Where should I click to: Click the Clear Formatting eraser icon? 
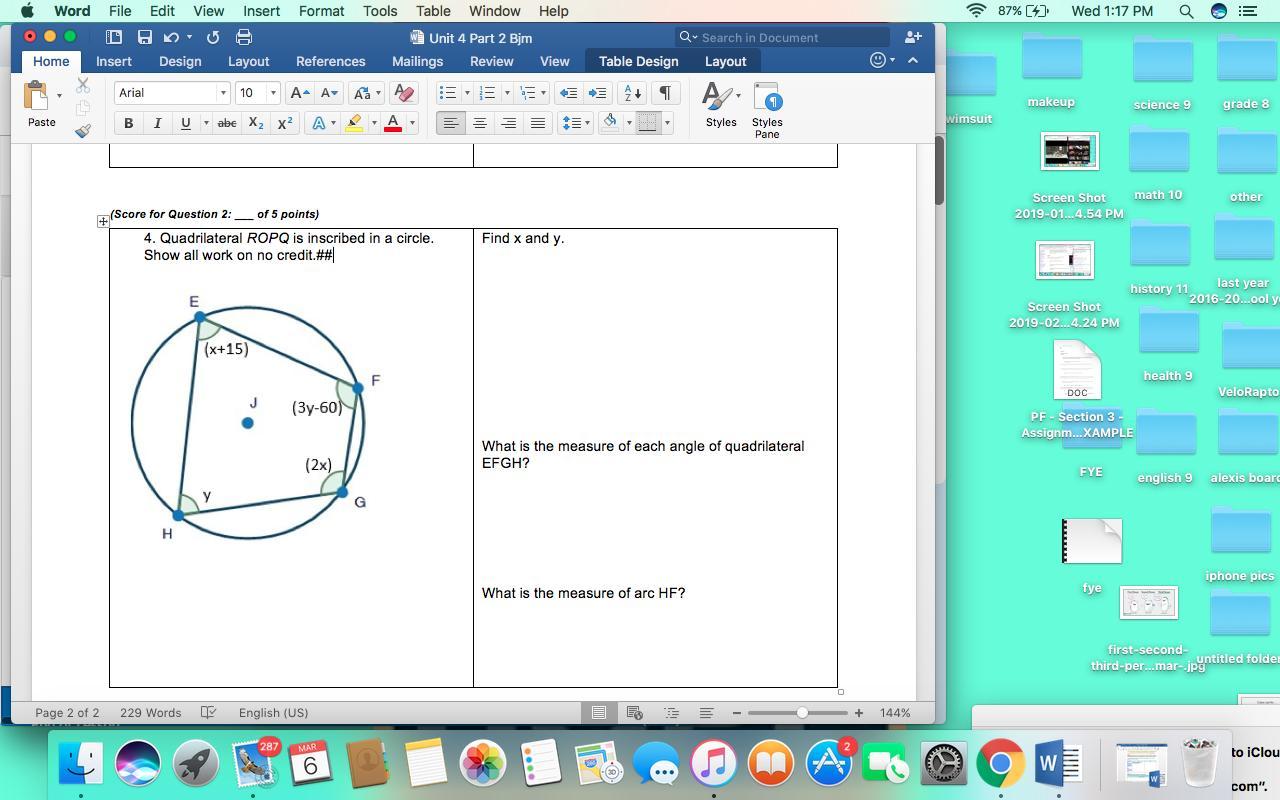(x=404, y=93)
